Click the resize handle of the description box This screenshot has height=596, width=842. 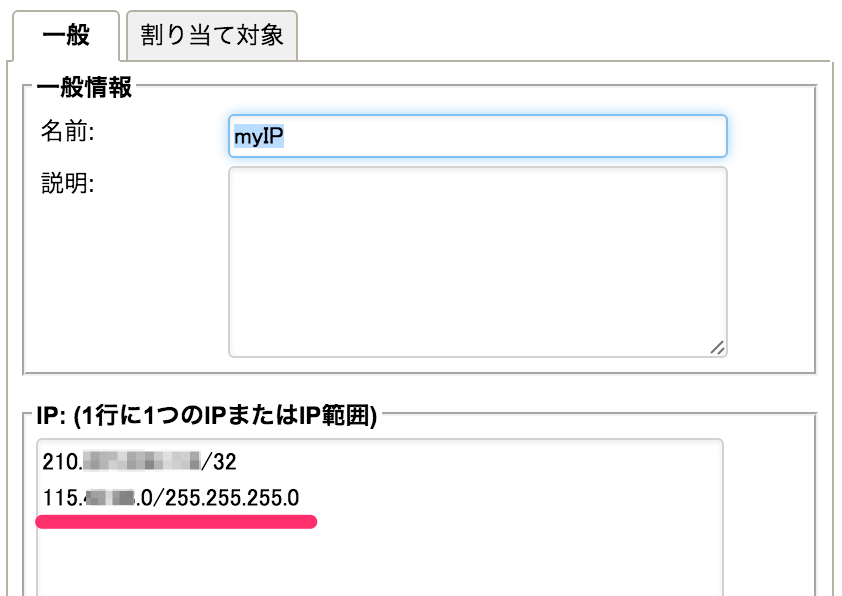(719, 346)
